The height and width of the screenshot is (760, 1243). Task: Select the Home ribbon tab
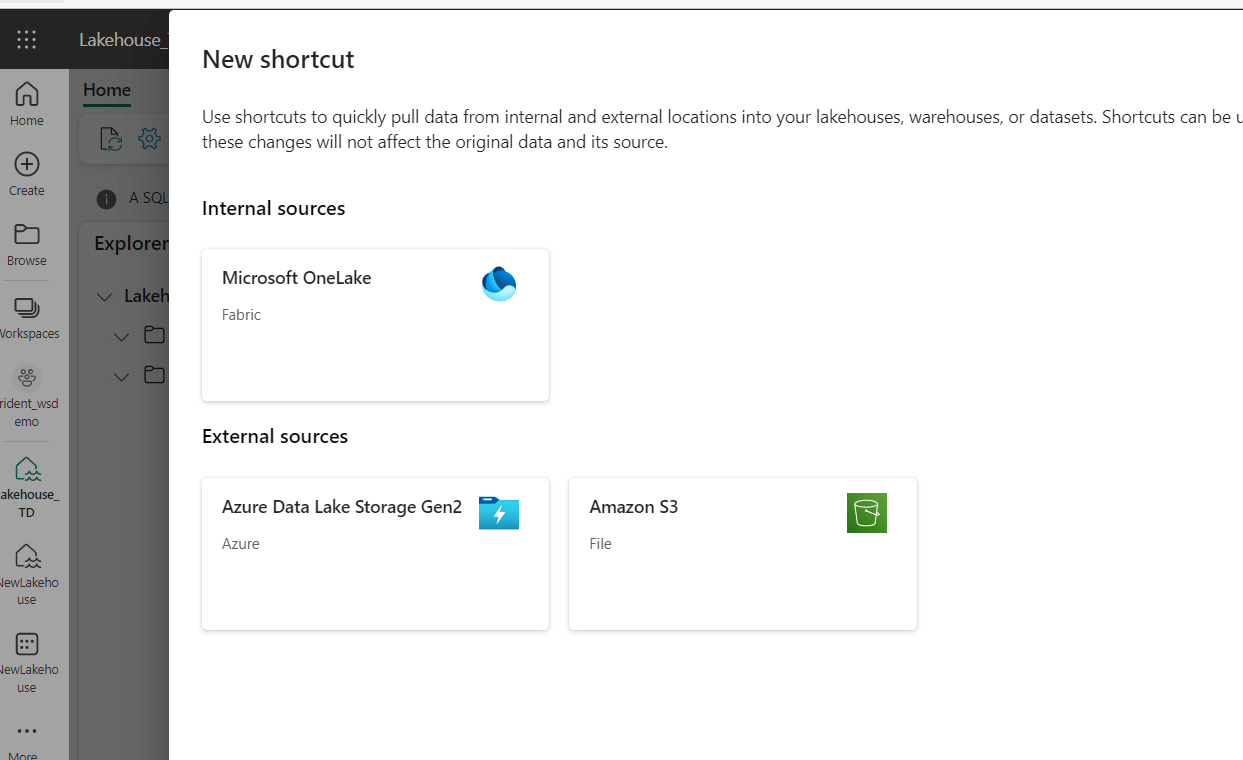(107, 90)
